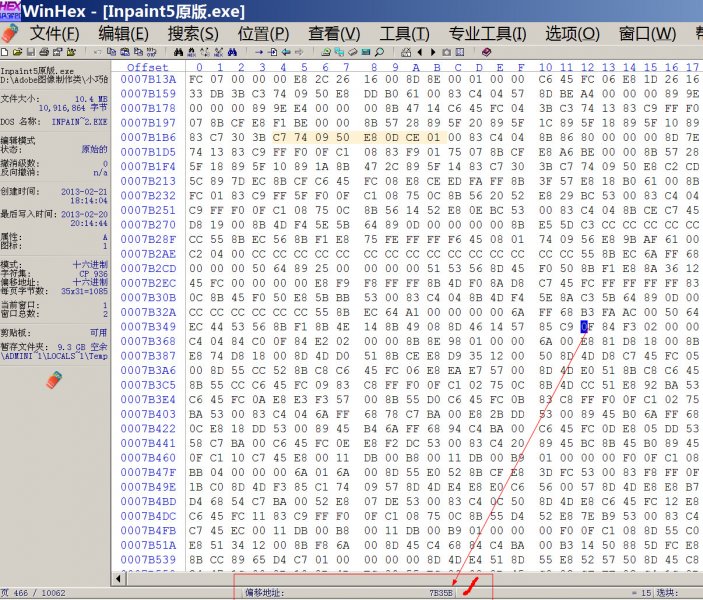The width and height of the screenshot is (703, 600).
Task: Click the Find Text binoculars icon
Action: point(178,52)
